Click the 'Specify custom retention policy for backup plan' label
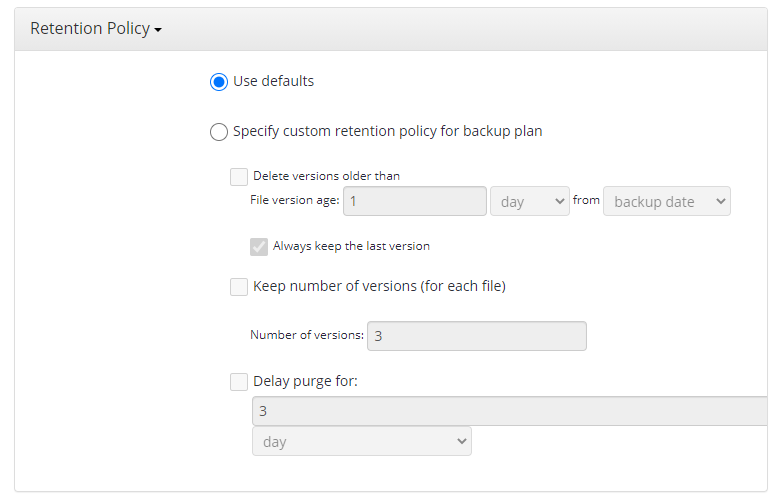The width and height of the screenshot is (775, 499). point(388,132)
